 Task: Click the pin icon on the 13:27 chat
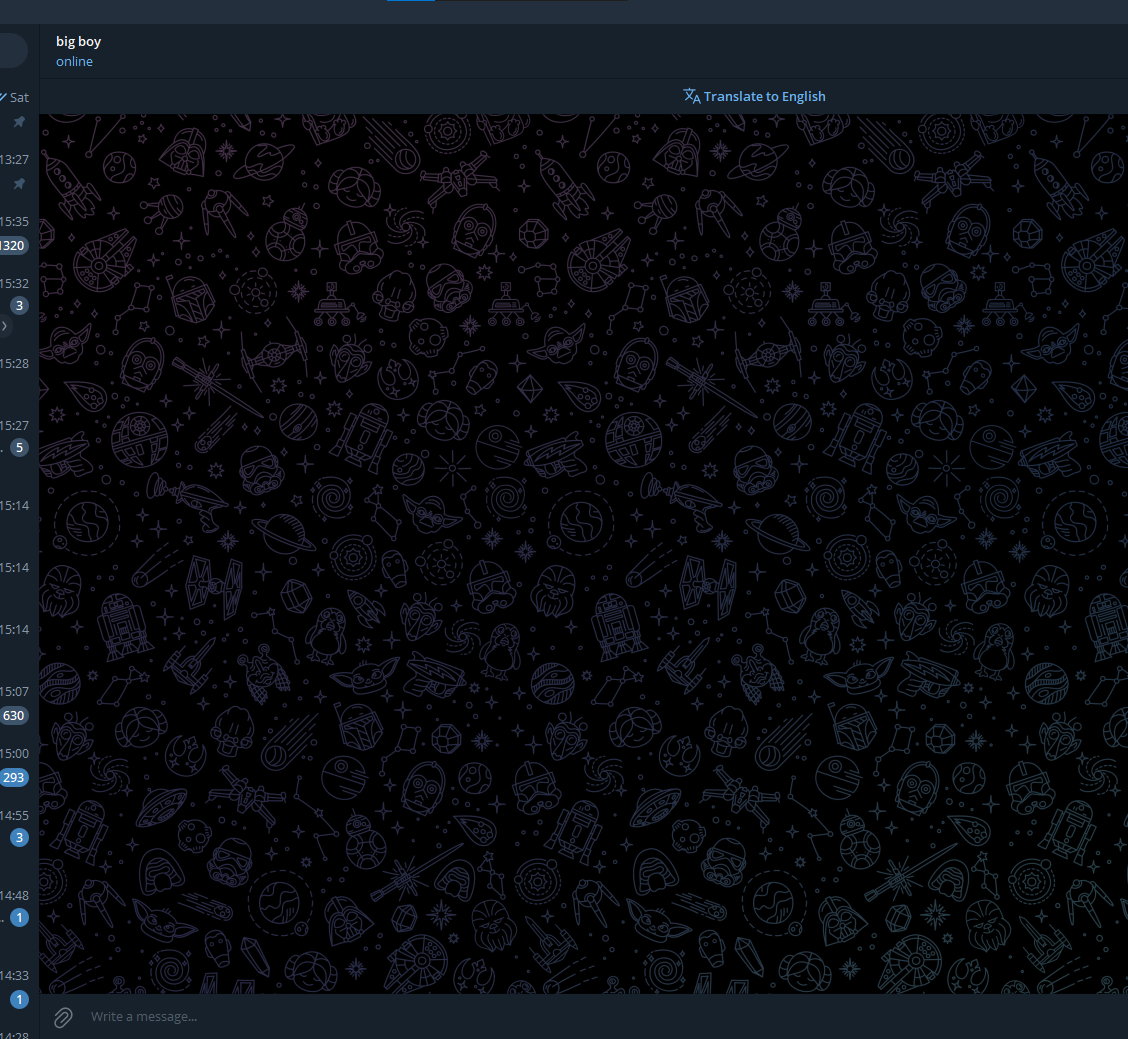[x=19, y=183]
